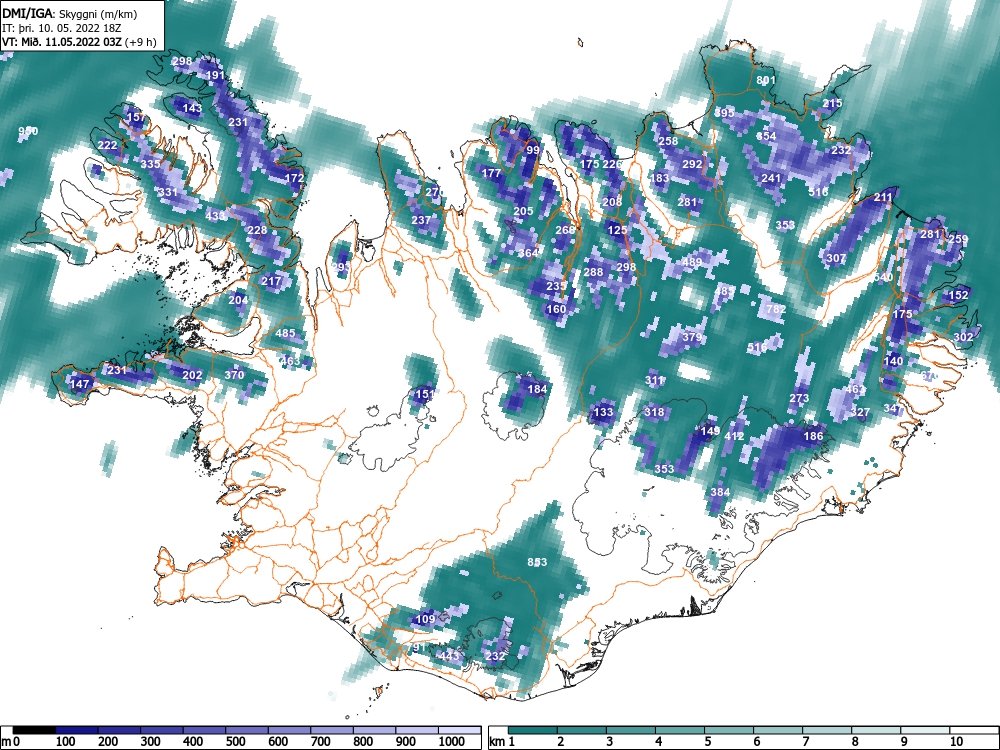Click the visibility value 152
The width and height of the screenshot is (1000, 750).
959,295
